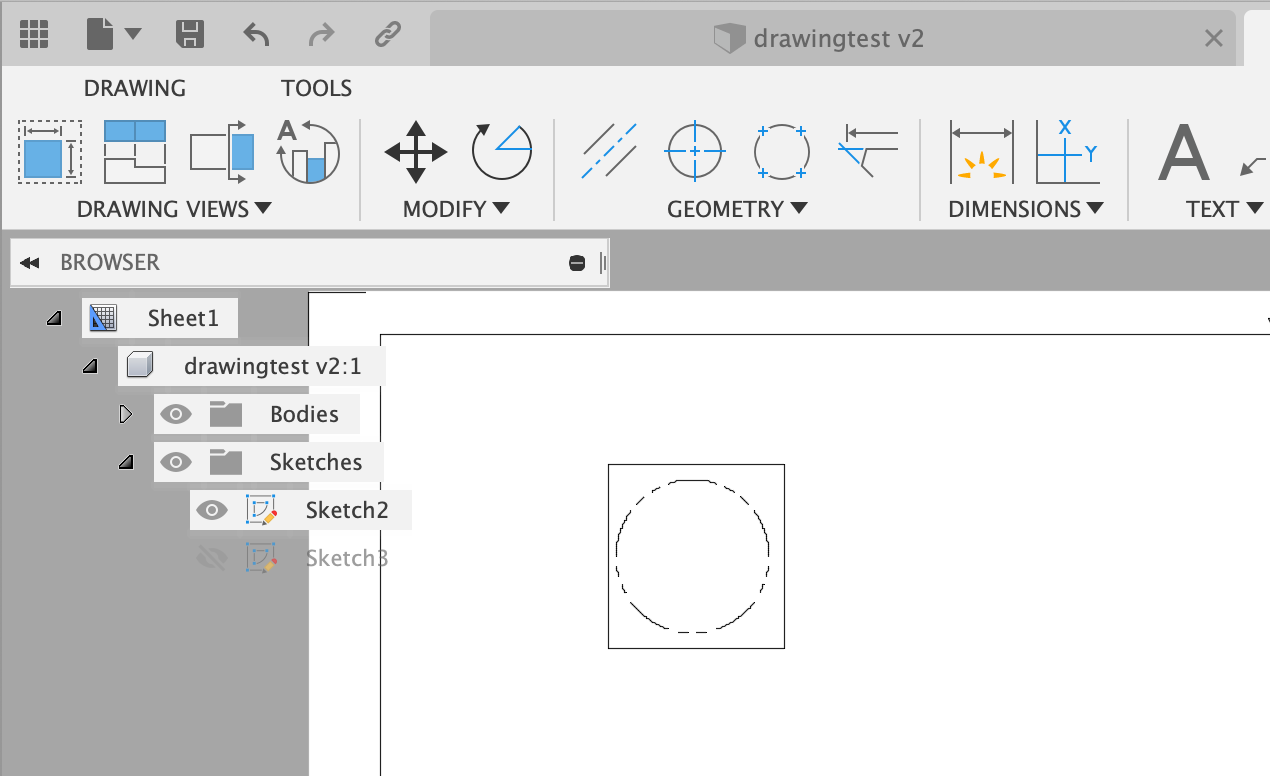
Task: Save the drawing with the floppy icon
Action: [190, 36]
